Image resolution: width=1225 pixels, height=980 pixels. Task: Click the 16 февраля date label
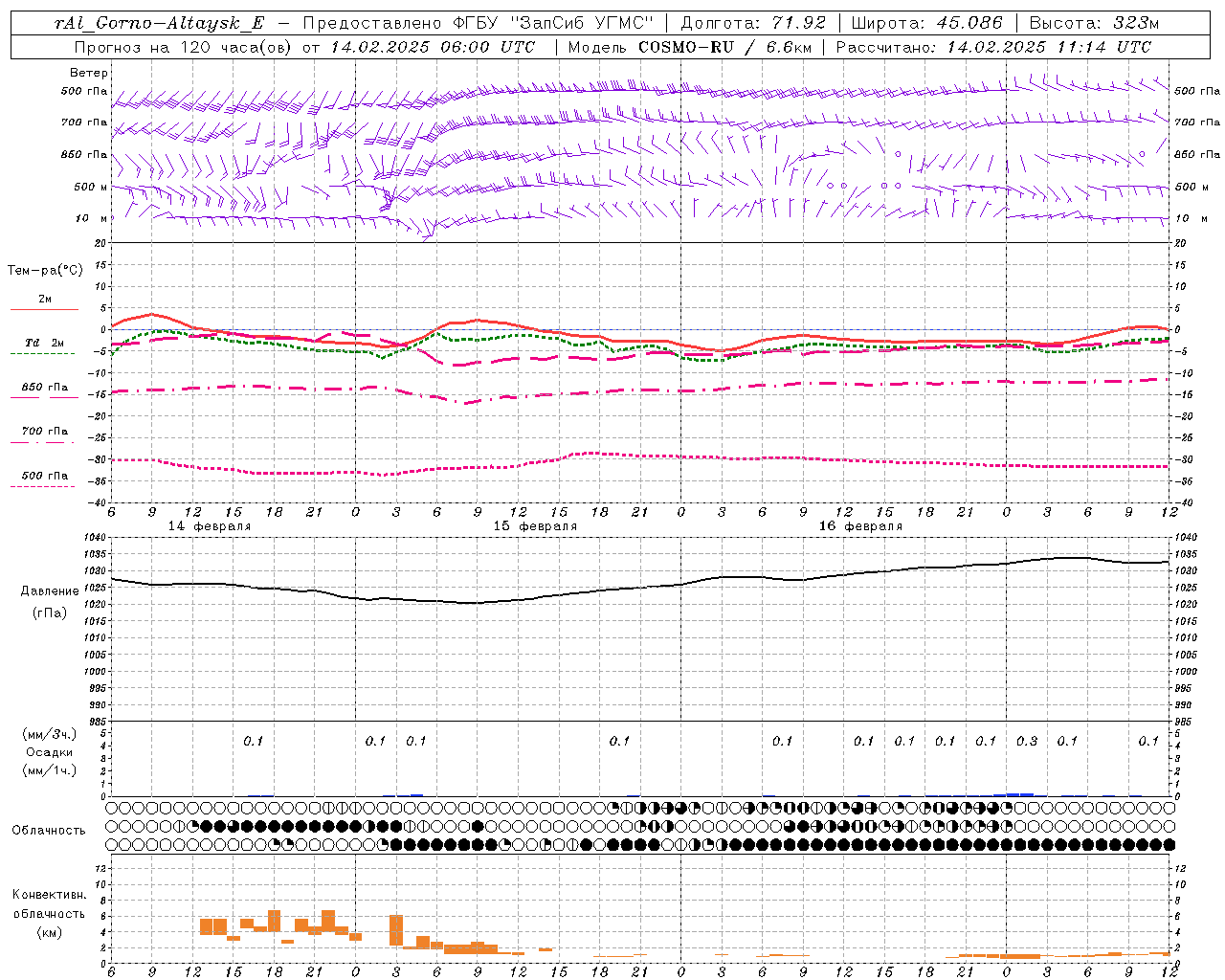click(x=860, y=526)
